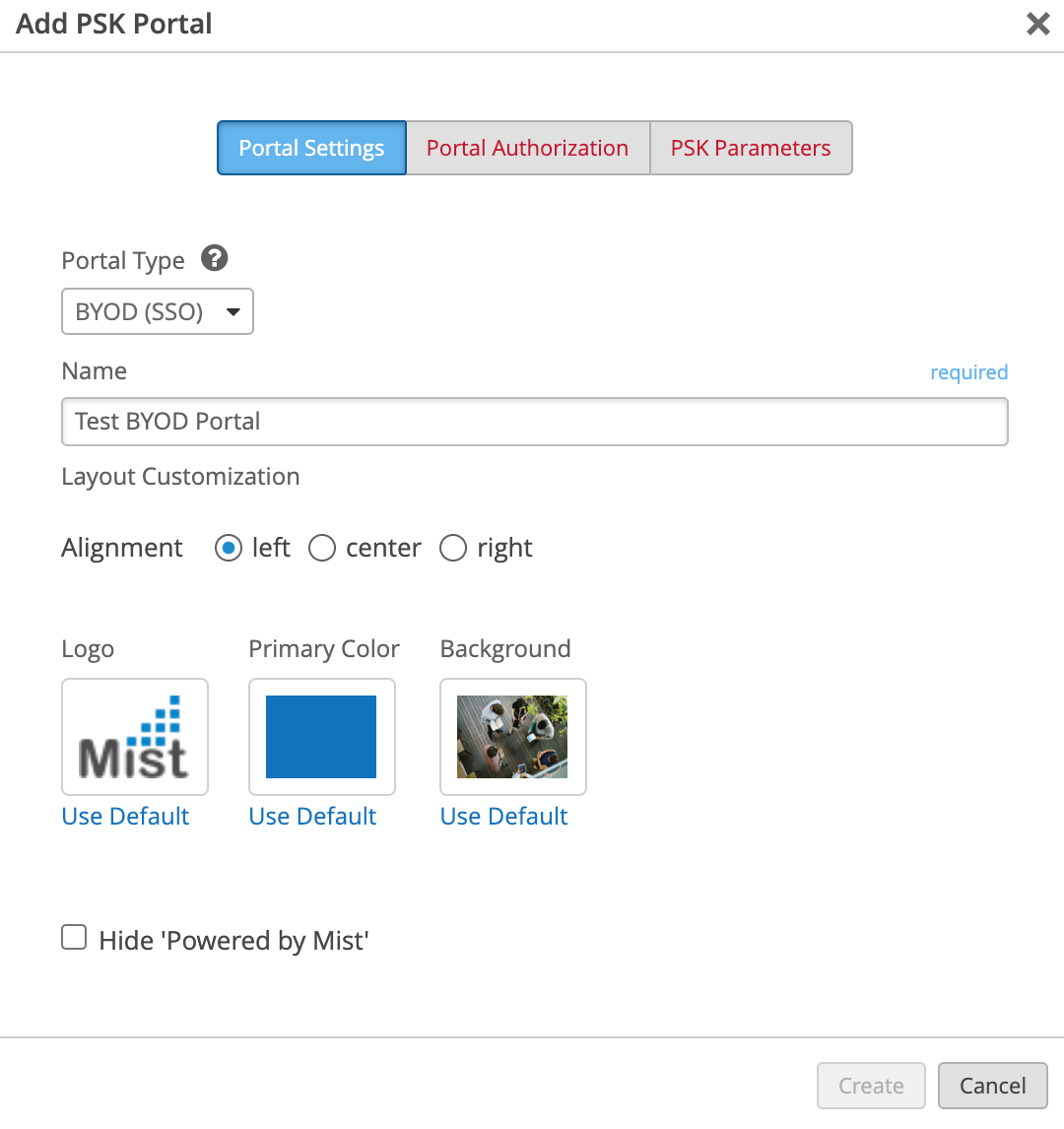Click the Name input field
Image resolution: width=1064 pixels, height=1129 pixels.
(534, 422)
